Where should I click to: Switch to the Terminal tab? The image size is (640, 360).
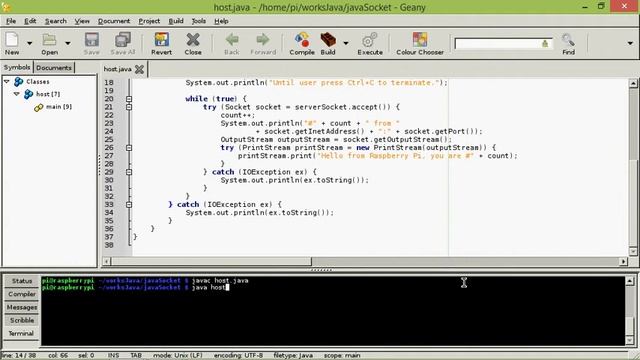click(22, 333)
